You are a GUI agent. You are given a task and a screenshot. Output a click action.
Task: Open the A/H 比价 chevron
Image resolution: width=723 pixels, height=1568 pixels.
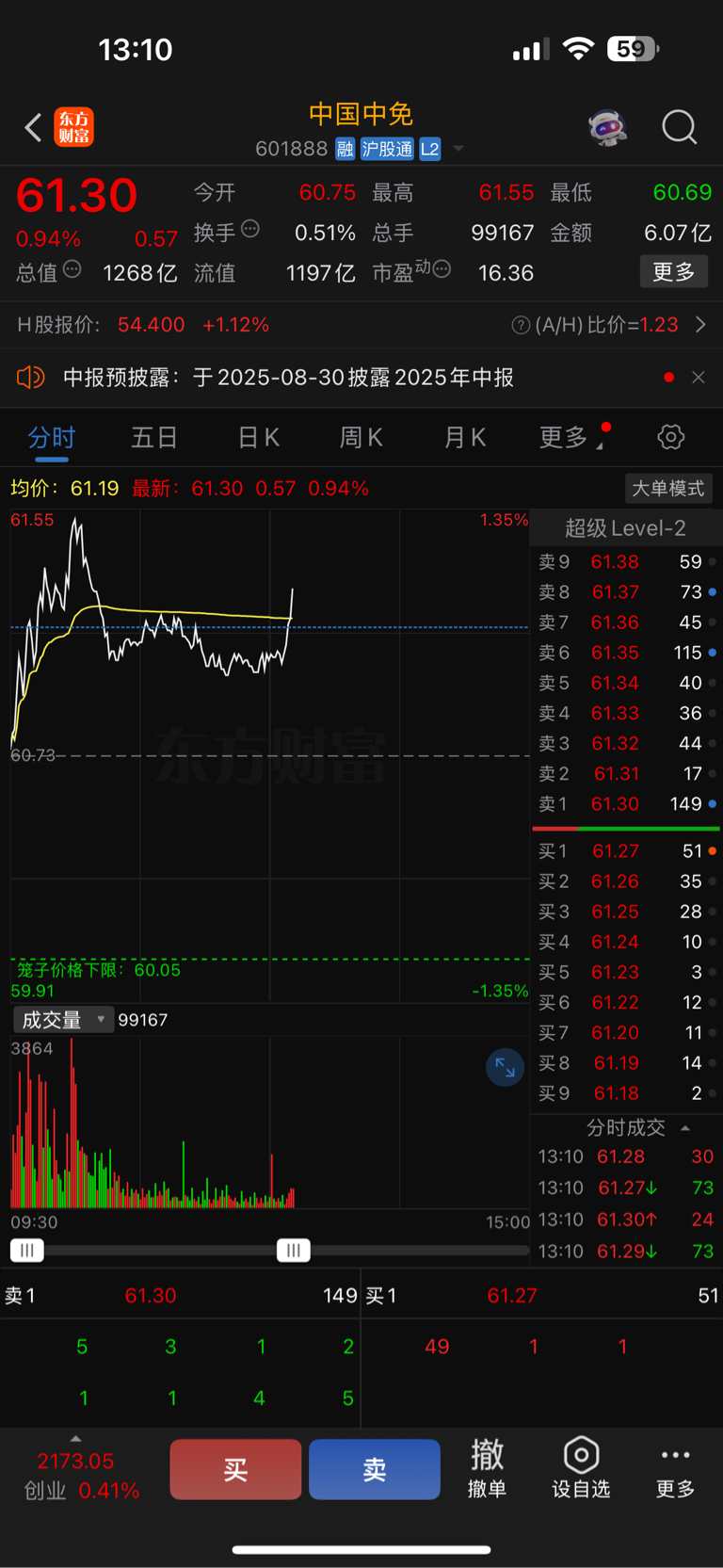tap(700, 325)
